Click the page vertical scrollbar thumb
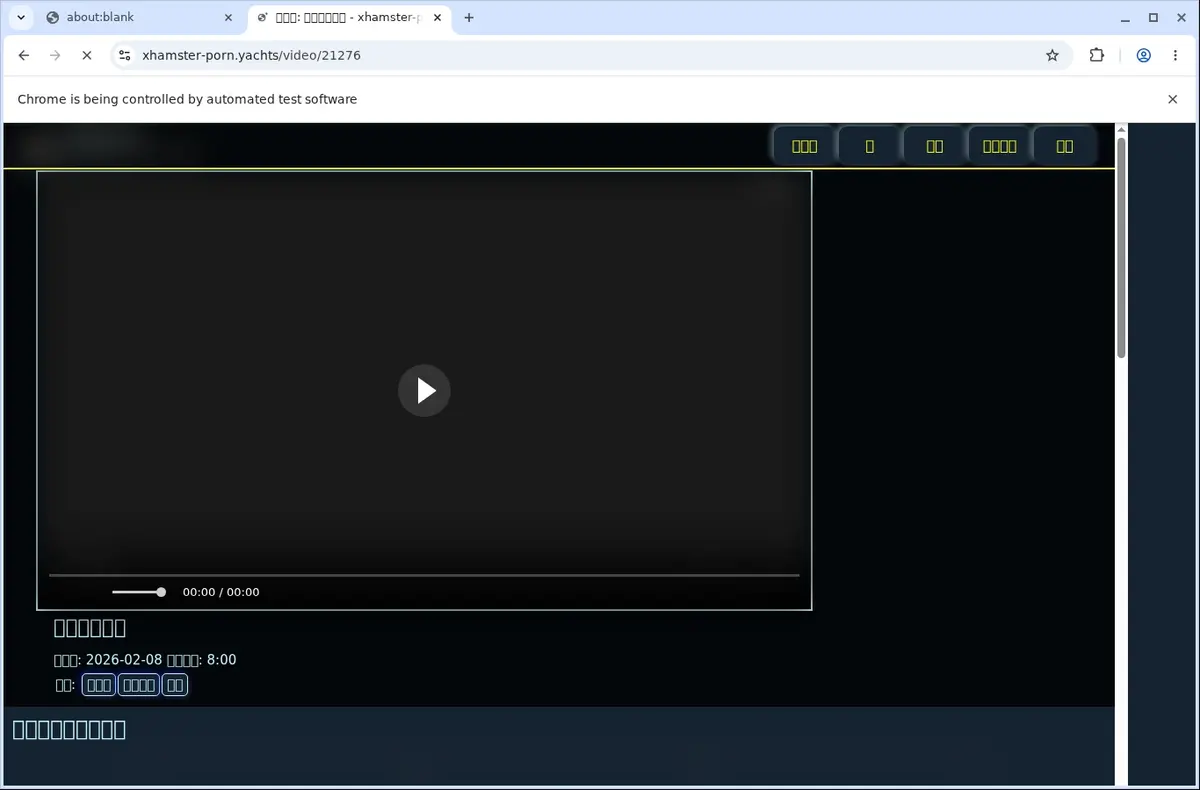1200x790 pixels. 1121,247
